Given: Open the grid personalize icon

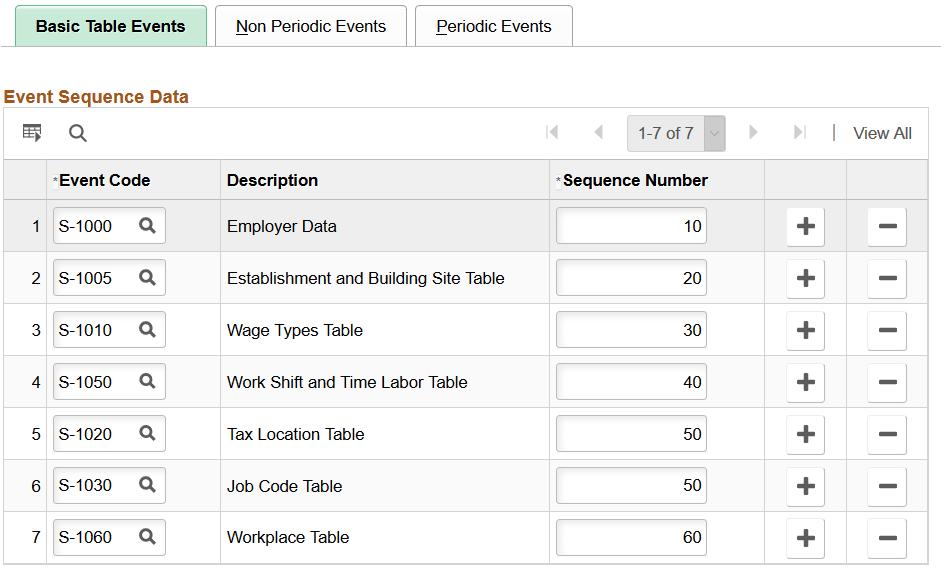Looking at the screenshot, I should [x=32, y=133].
